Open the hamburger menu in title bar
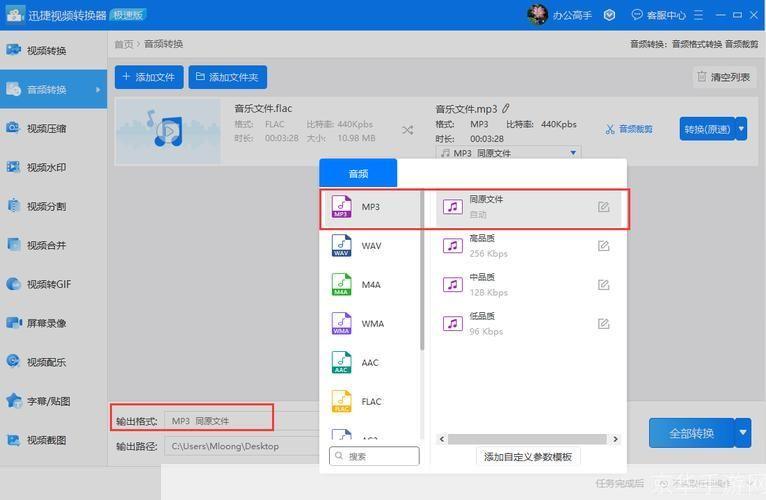The image size is (766, 500). (699, 15)
